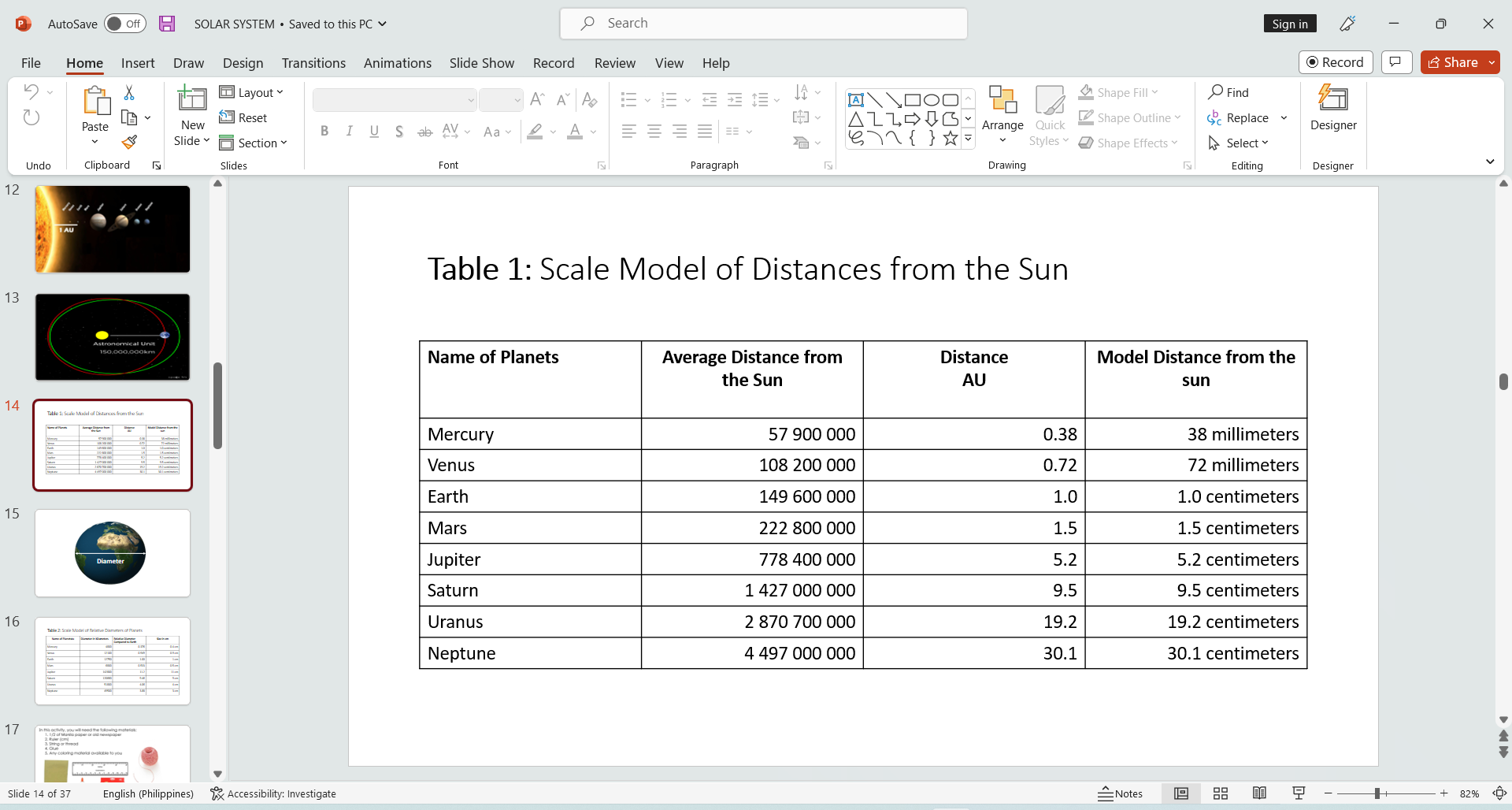Open Reading View from status bar
The image size is (1512, 810).
click(x=1259, y=793)
